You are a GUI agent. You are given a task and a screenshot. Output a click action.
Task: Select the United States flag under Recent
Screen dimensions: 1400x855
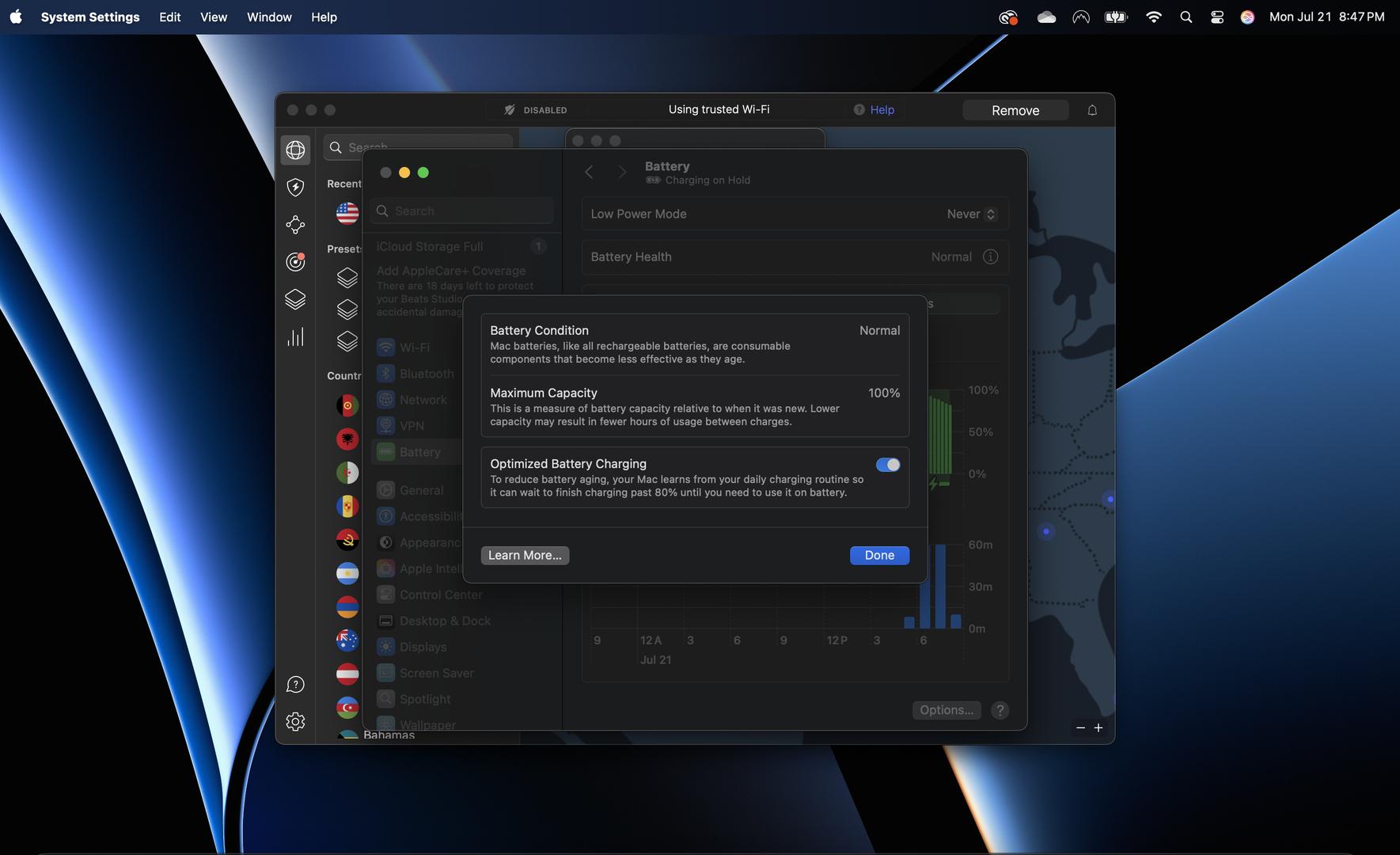pyautogui.click(x=347, y=213)
